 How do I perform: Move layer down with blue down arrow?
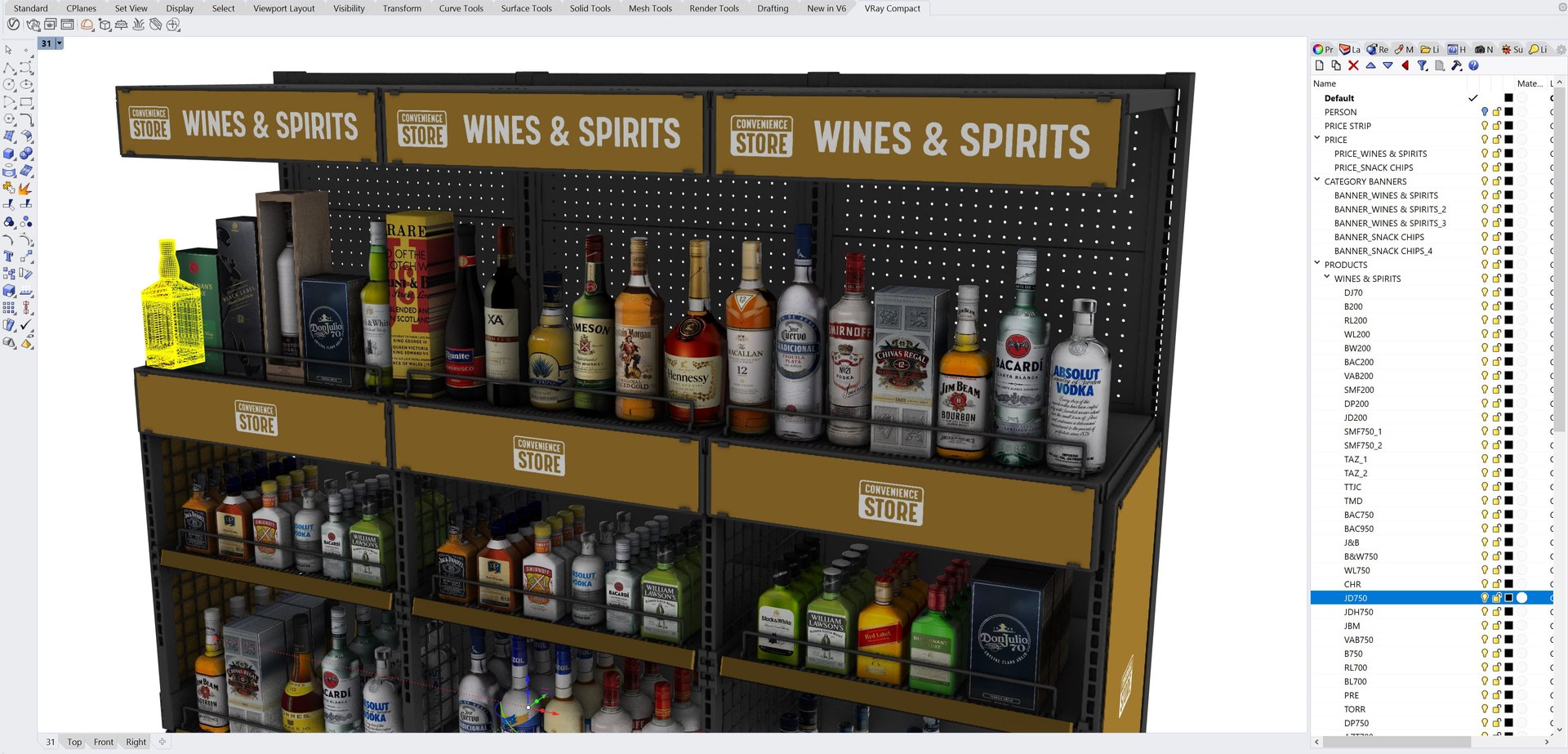point(1388,65)
